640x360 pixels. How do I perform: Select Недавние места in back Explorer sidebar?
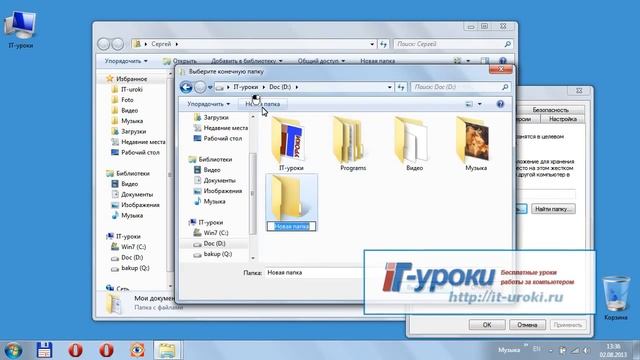click(138, 142)
